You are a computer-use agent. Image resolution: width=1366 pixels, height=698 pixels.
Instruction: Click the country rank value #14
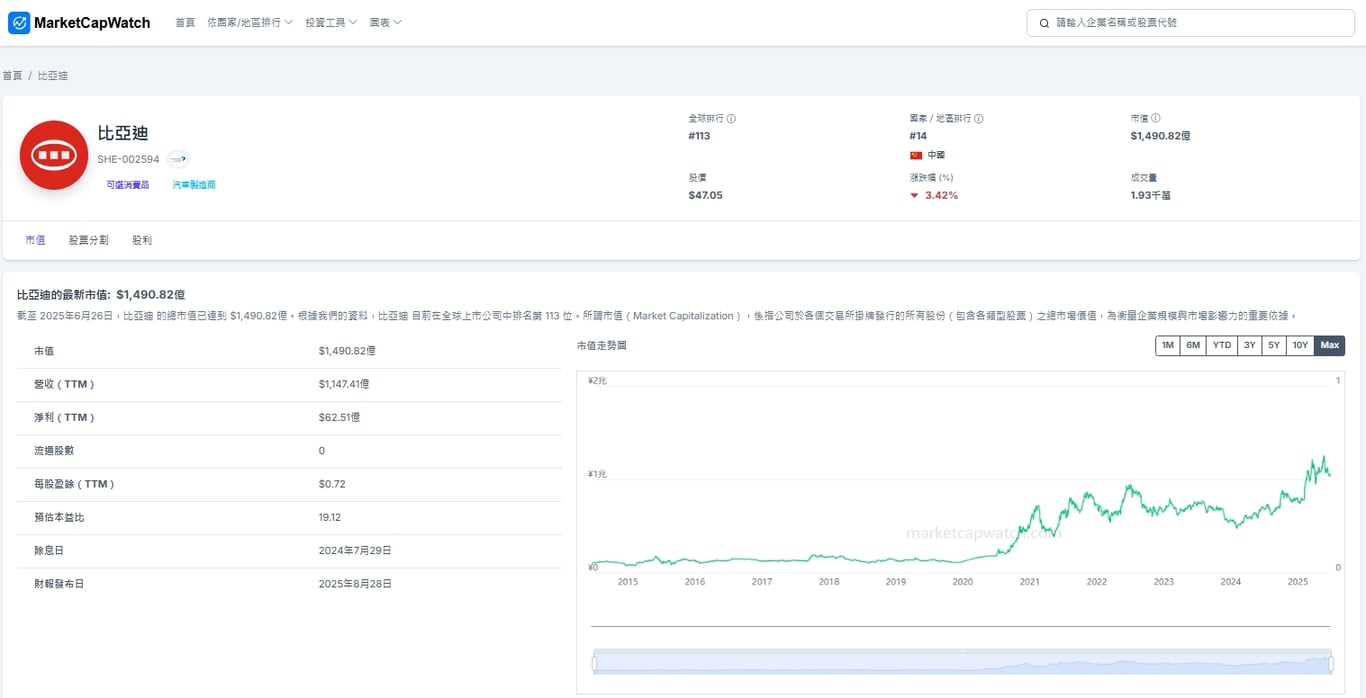[918, 136]
